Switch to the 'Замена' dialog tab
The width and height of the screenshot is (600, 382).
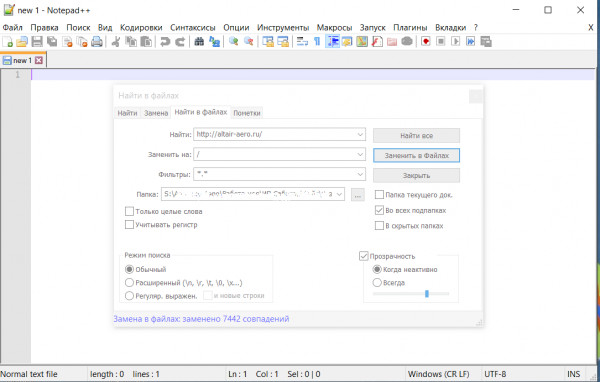point(156,113)
